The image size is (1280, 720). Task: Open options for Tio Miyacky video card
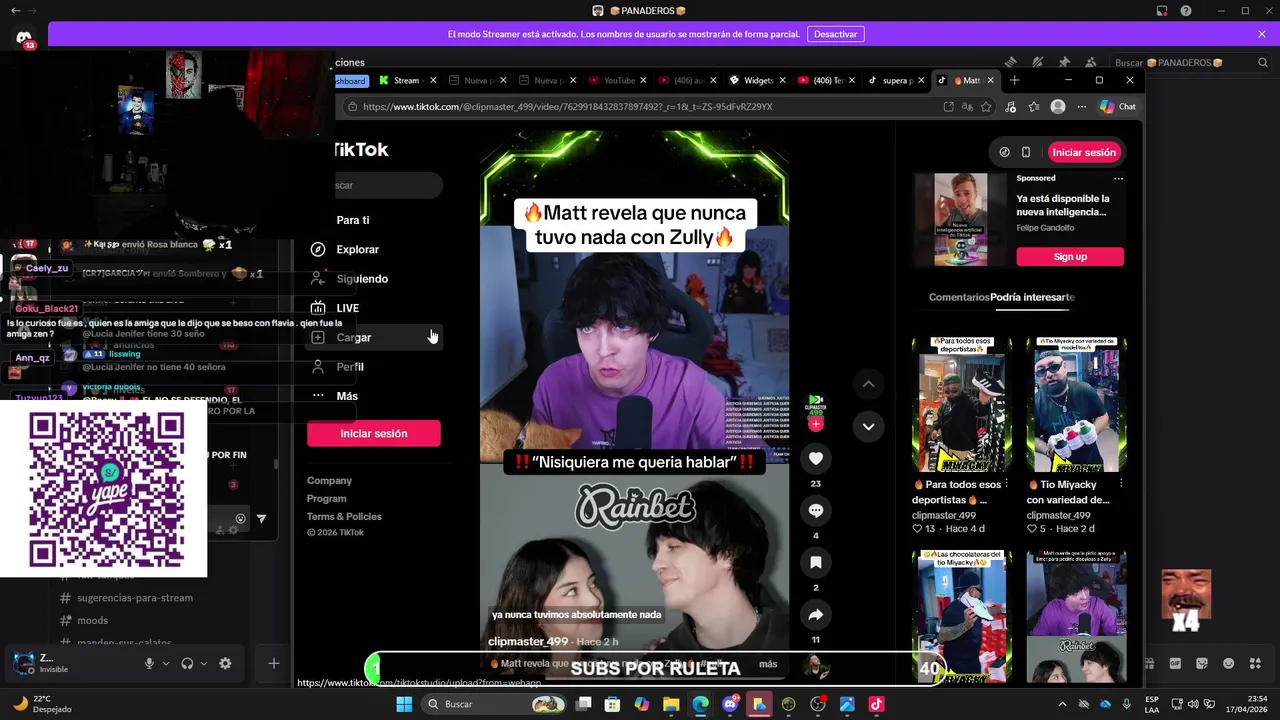pyautogui.click(x=1121, y=484)
